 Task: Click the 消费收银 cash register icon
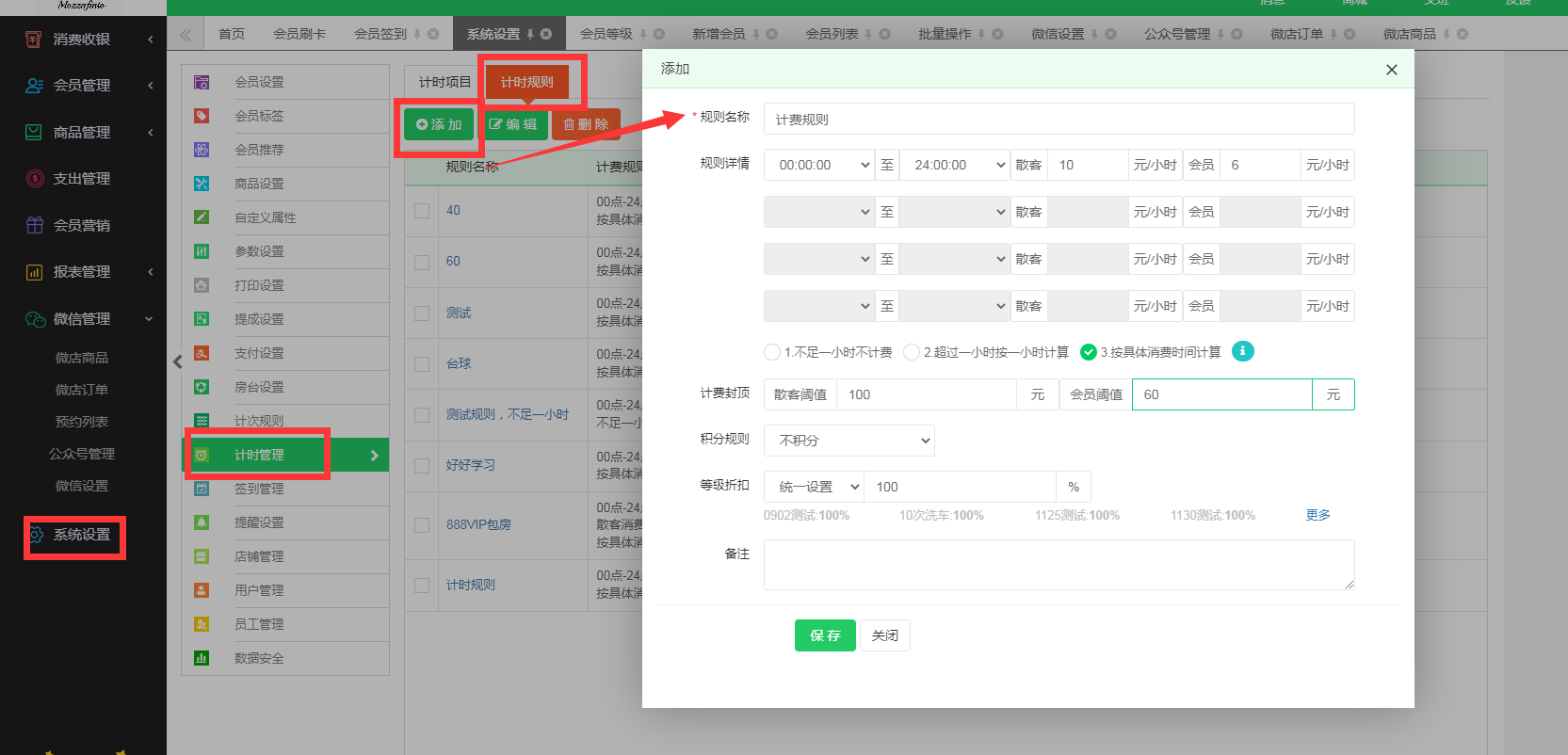tap(34, 39)
